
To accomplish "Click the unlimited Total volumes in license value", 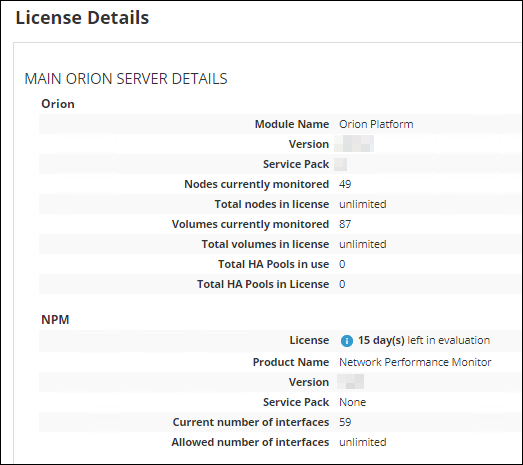I will [x=363, y=244].
